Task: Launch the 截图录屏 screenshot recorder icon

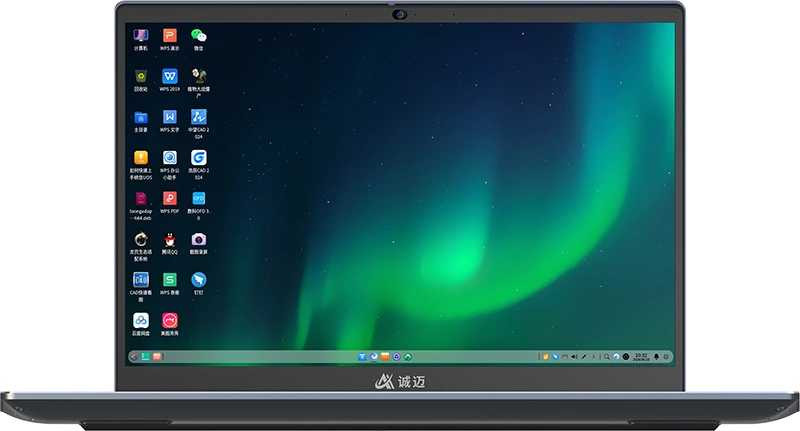Action: (x=199, y=240)
